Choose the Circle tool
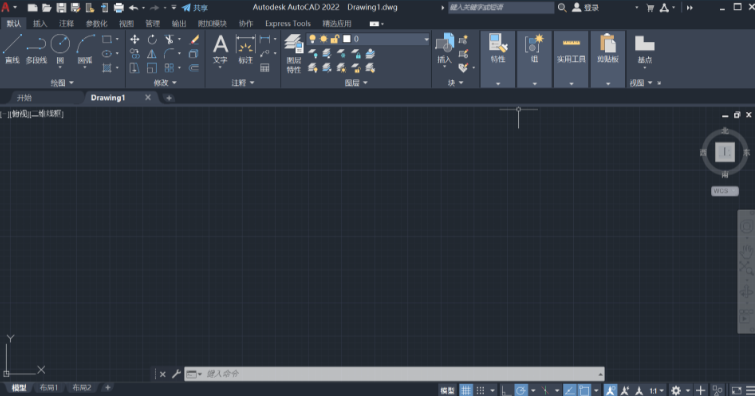This screenshot has height=396, width=755. 60,49
